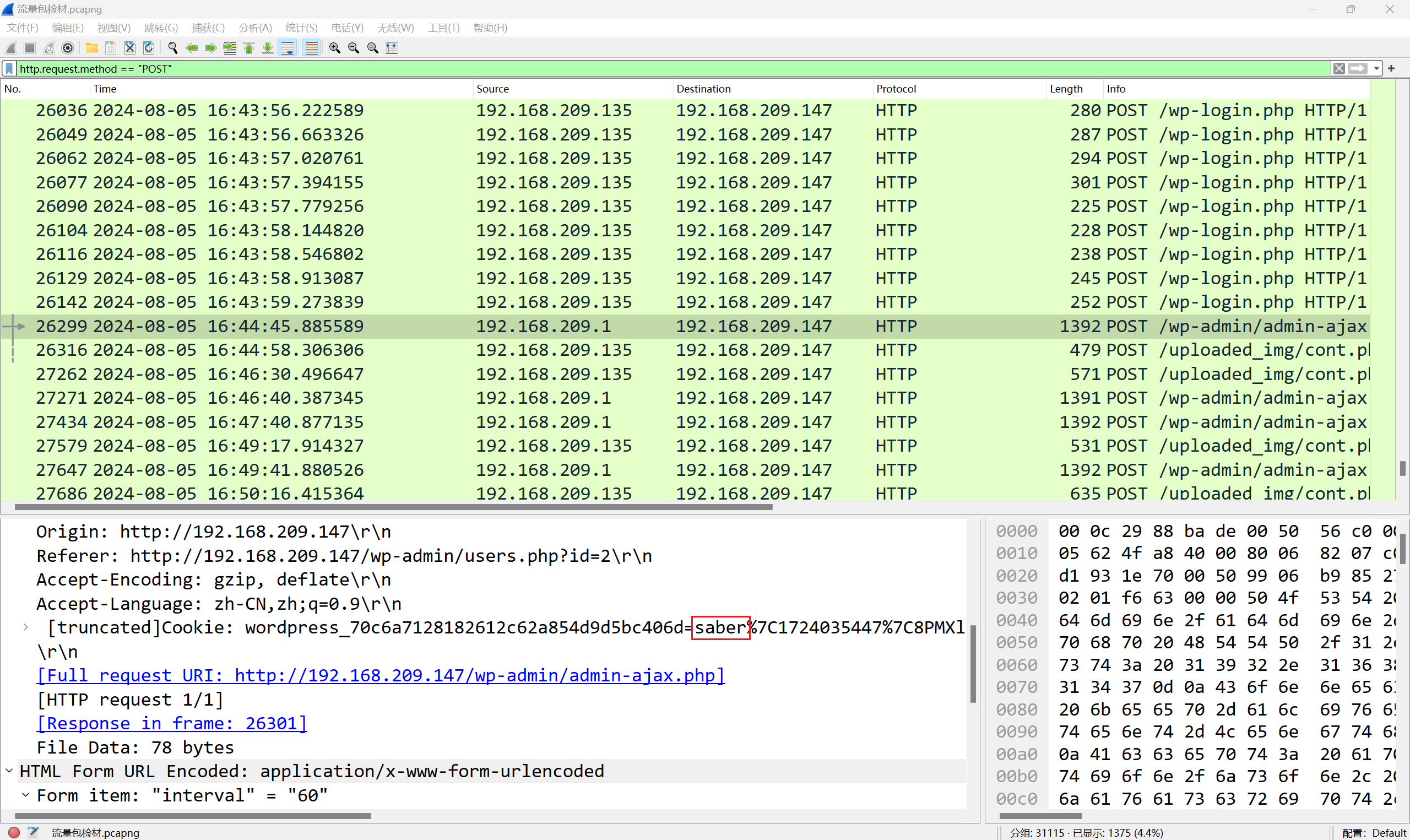The width and height of the screenshot is (1410, 840).
Task: Close this capture file icon
Action: click(129, 48)
